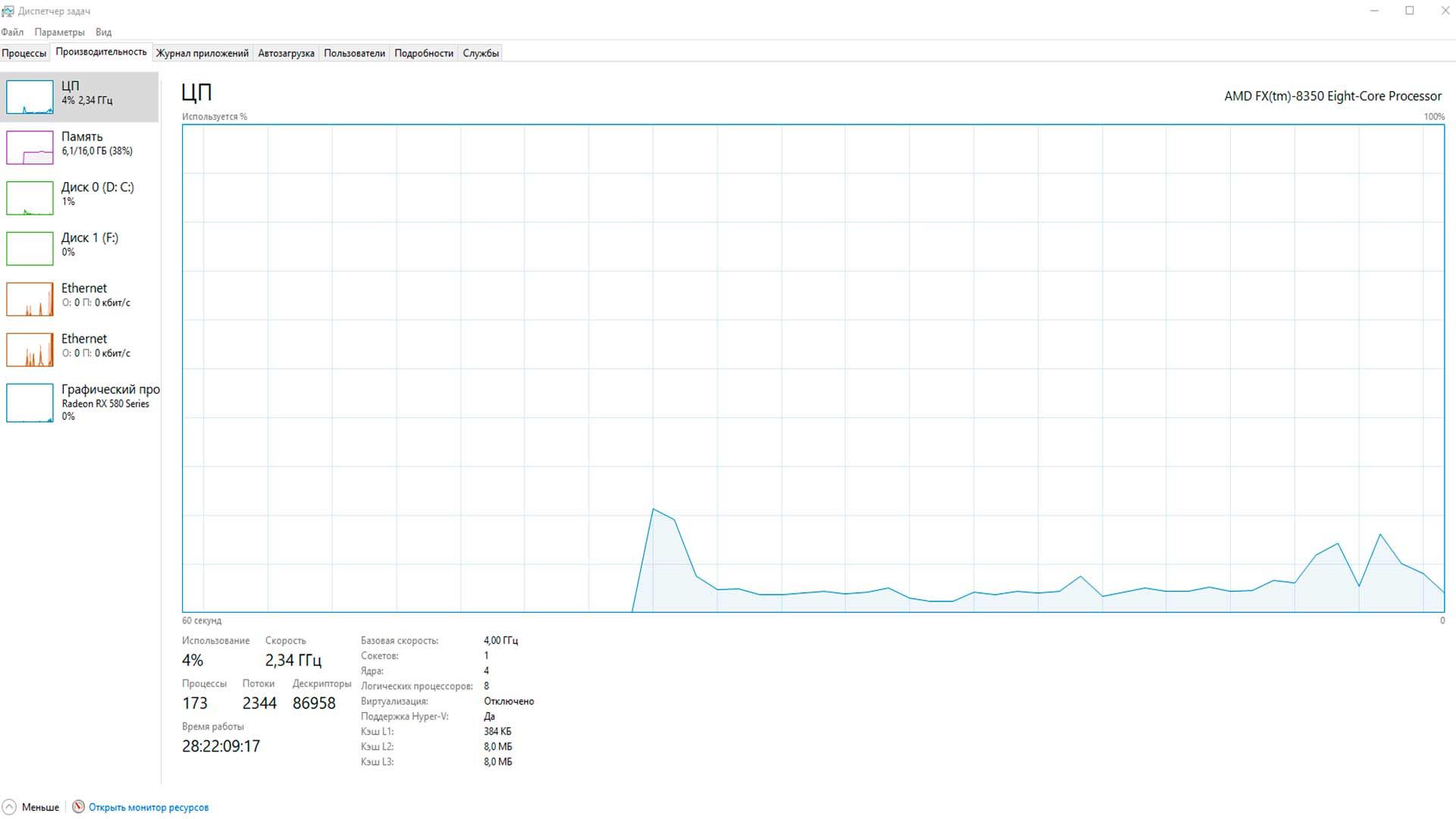This screenshot has height=819, width=1456.
Task: Click the Меньше button
Action: pyautogui.click(x=42, y=807)
